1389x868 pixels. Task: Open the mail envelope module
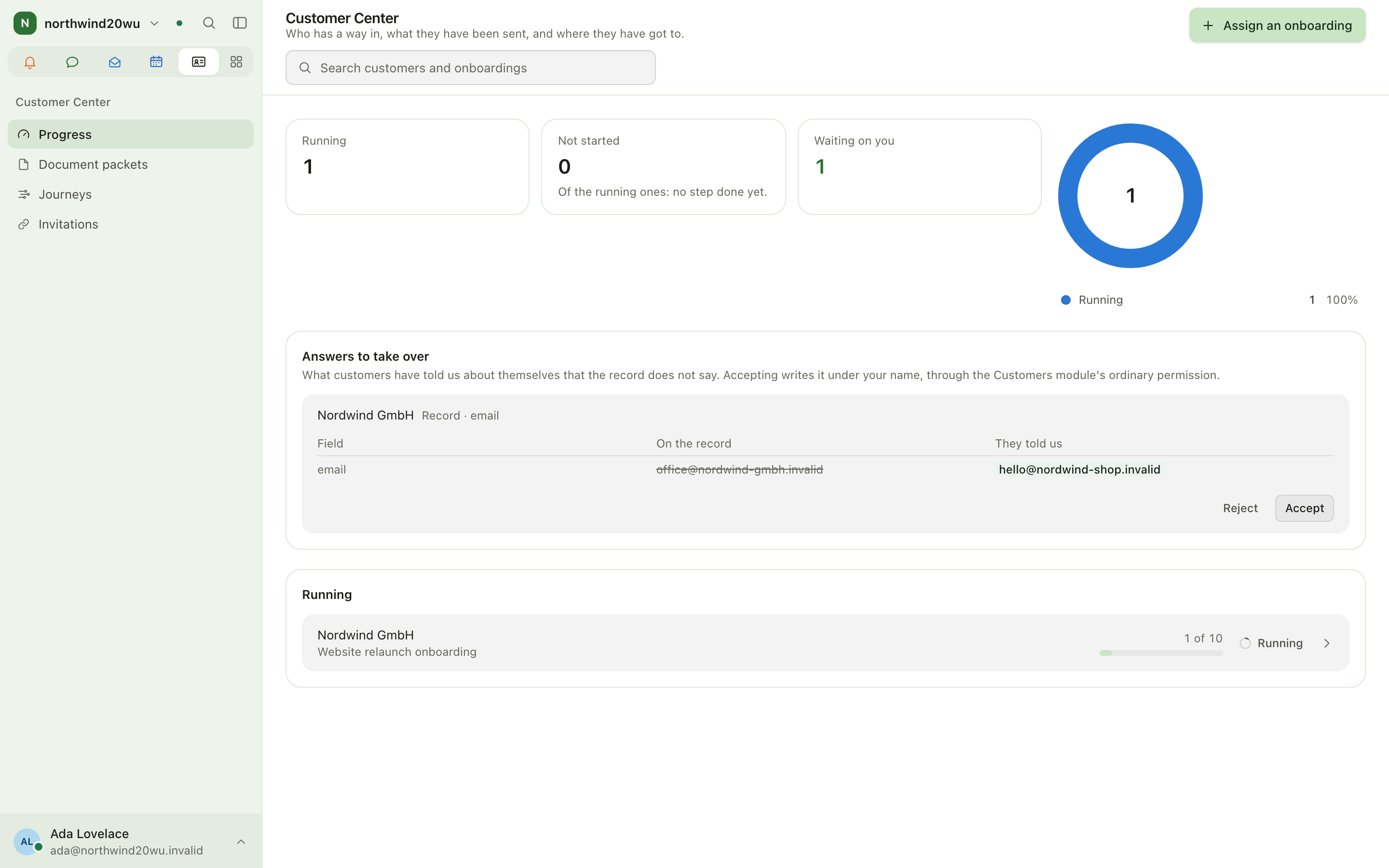pyautogui.click(x=114, y=62)
